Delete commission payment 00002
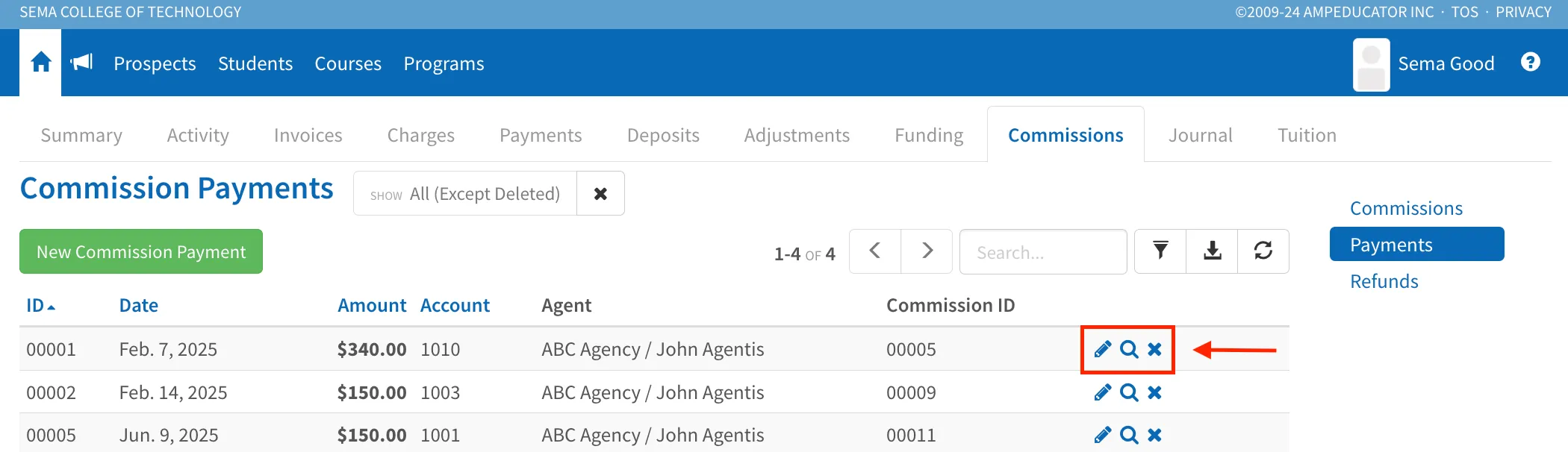Screen dimensions: 1568x452 coord(1154,392)
